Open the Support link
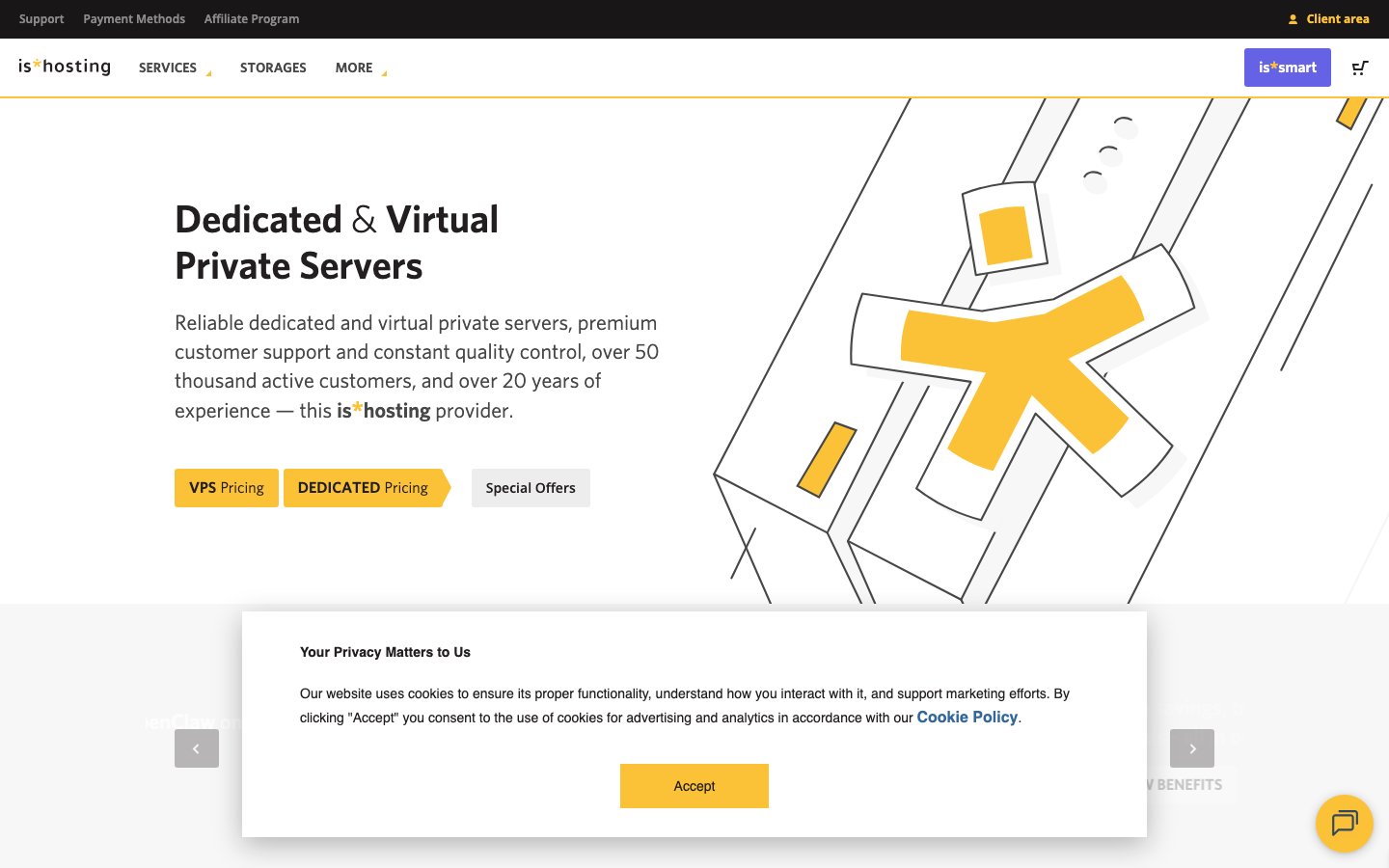Viewport: 1389px width, 868px height. tap(41, 18)
